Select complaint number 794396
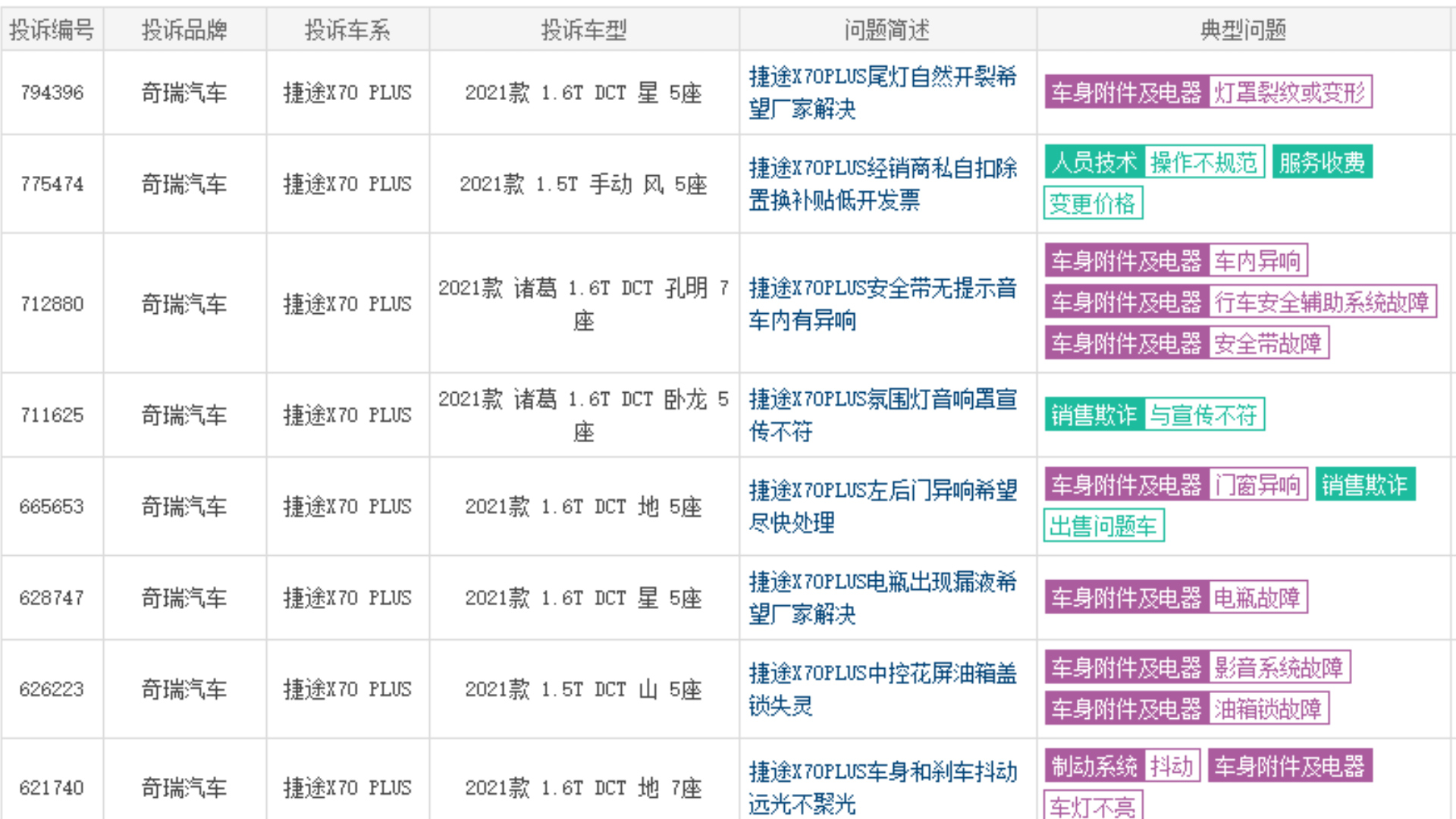 pos(52,93)
